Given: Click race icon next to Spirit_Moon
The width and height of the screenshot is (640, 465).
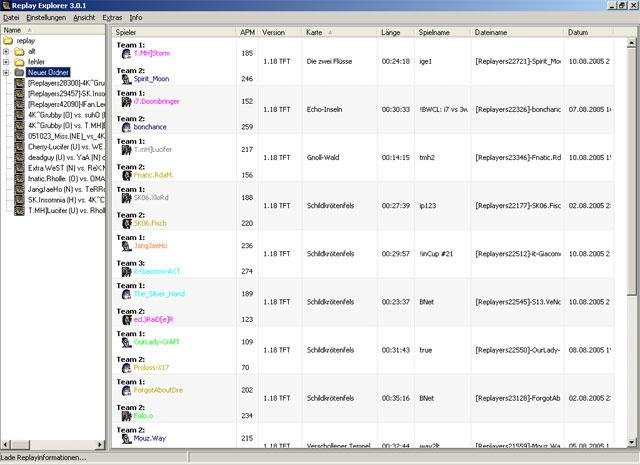Looking at the screenshot, I should [127, 79].
